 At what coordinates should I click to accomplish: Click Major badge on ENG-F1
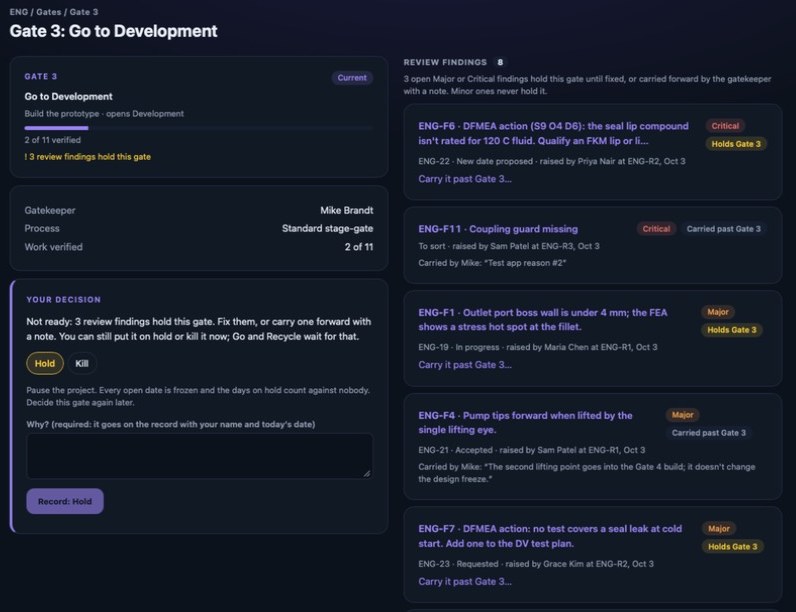click(x=718, y=312)
